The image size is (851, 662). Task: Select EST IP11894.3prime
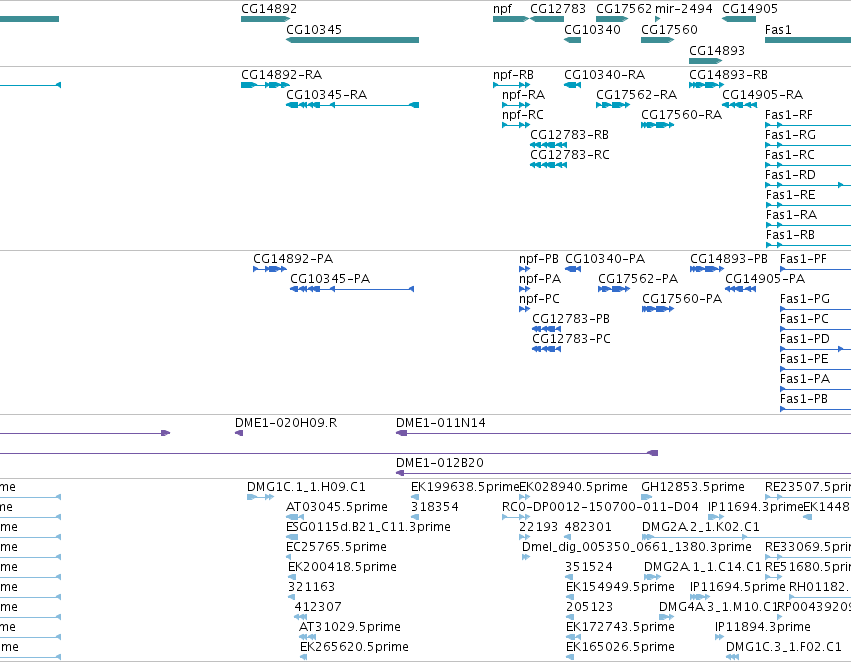coord(763,627)
